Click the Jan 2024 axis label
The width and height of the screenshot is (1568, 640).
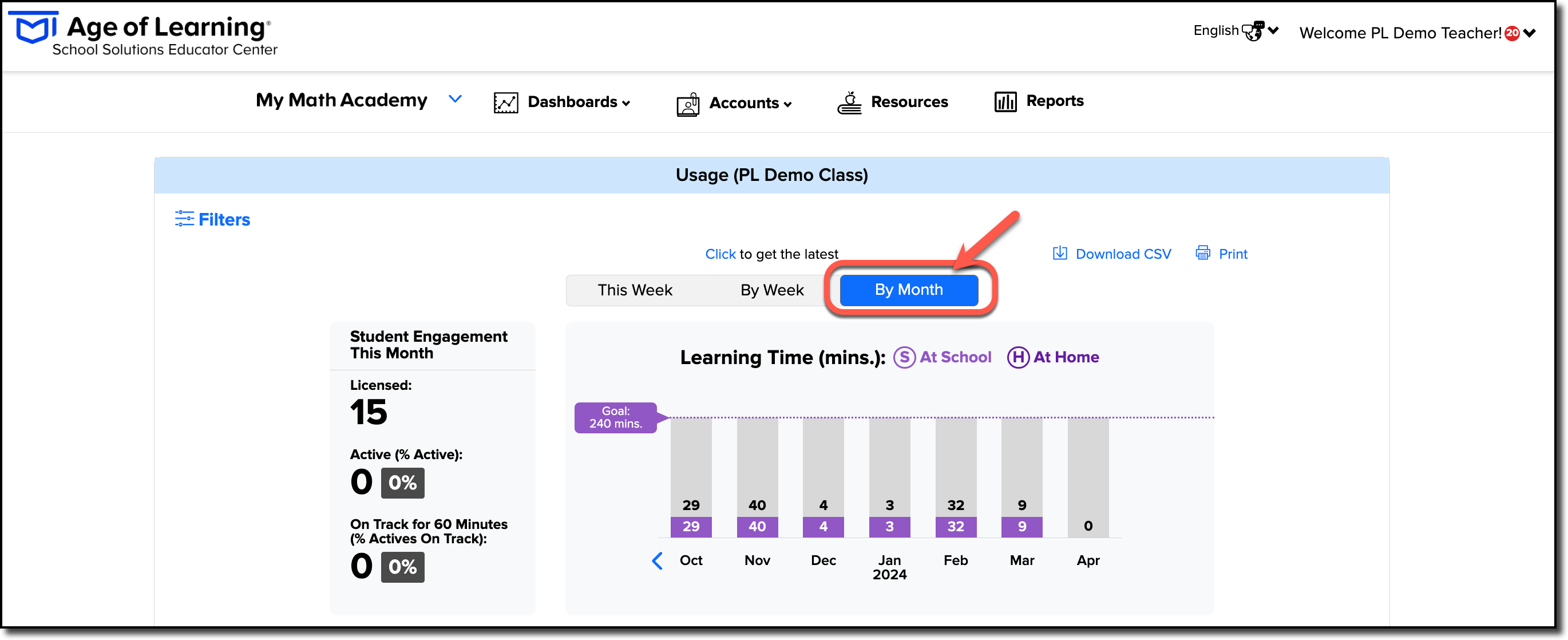click(x=889, y=567)
